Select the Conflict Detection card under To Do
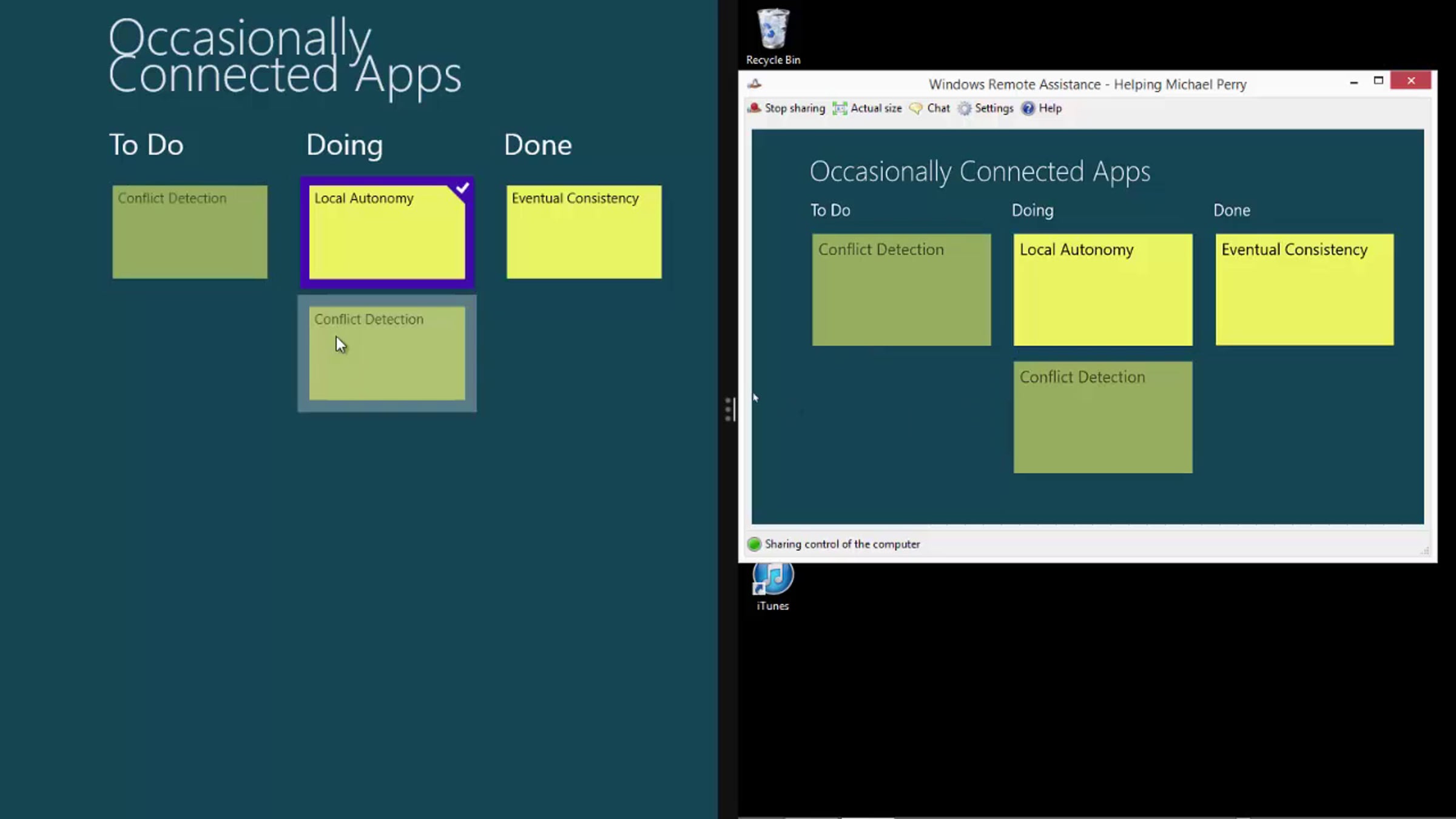 click(189, 232)
